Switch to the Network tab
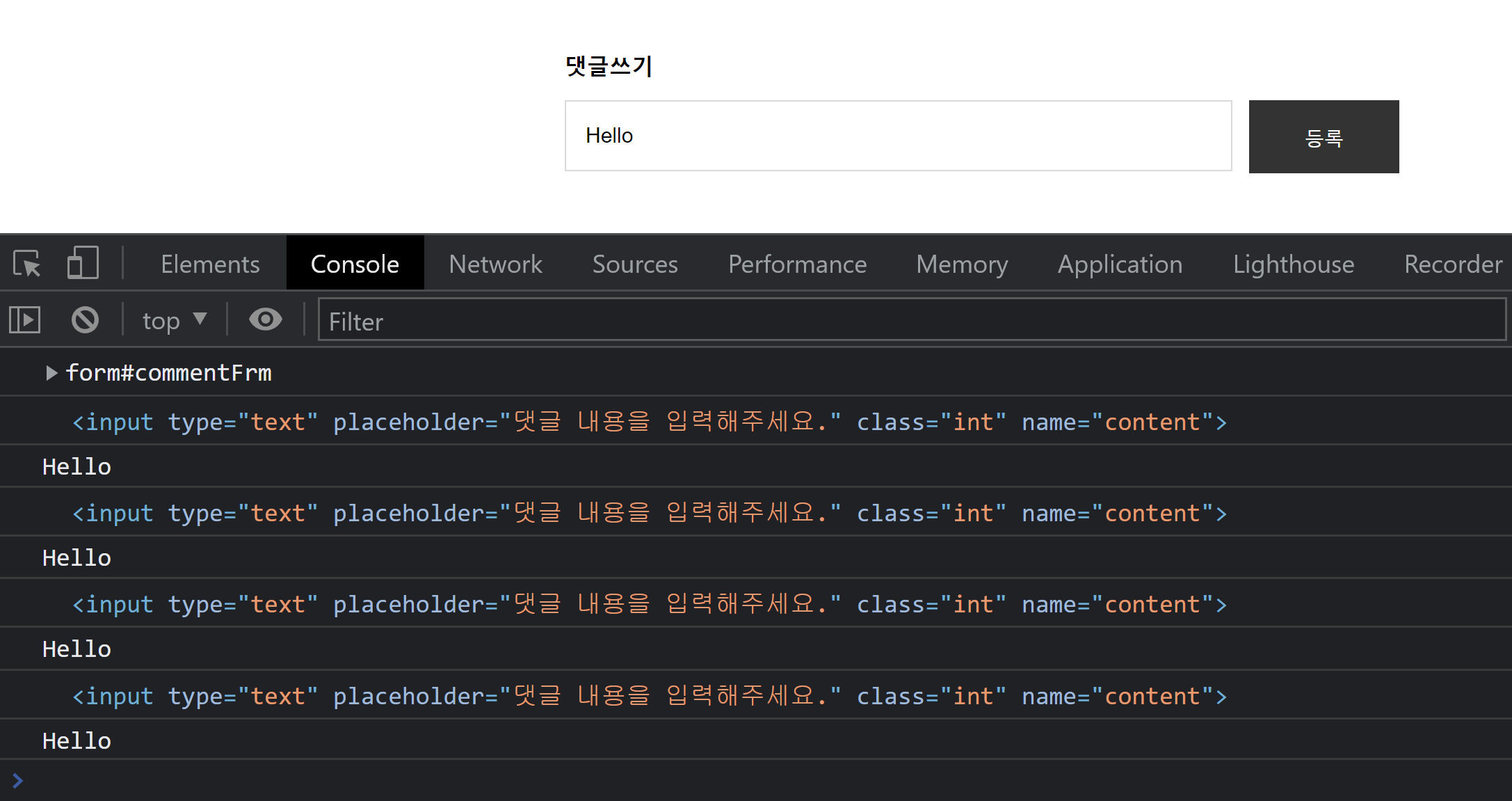 click(x=495, y=264)
